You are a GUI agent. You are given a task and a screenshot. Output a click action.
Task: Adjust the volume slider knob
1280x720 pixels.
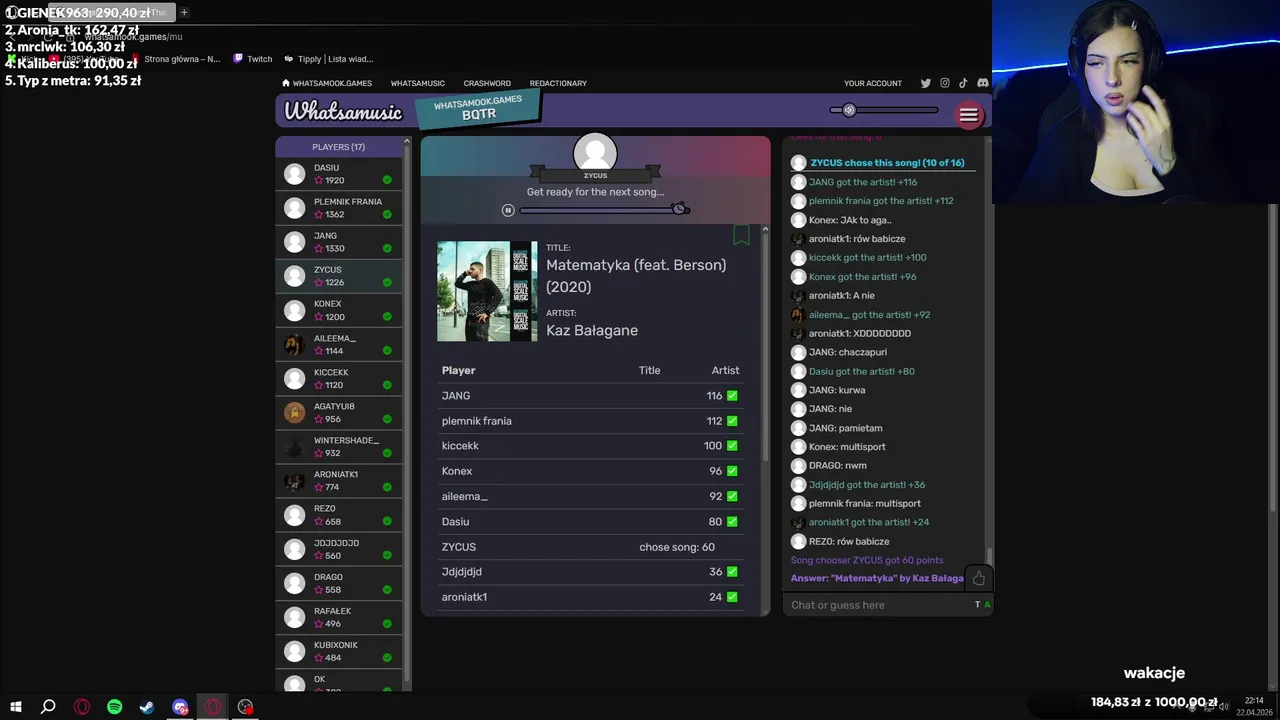[x=849, y=110]
